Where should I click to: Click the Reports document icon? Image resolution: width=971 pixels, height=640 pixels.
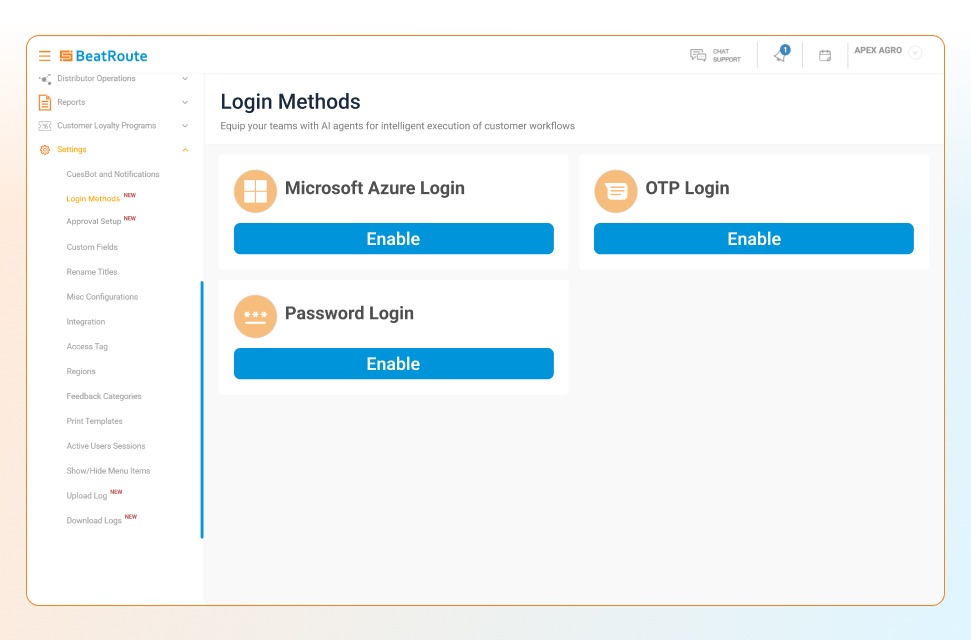pyautogui.click(x=45, y=102)
